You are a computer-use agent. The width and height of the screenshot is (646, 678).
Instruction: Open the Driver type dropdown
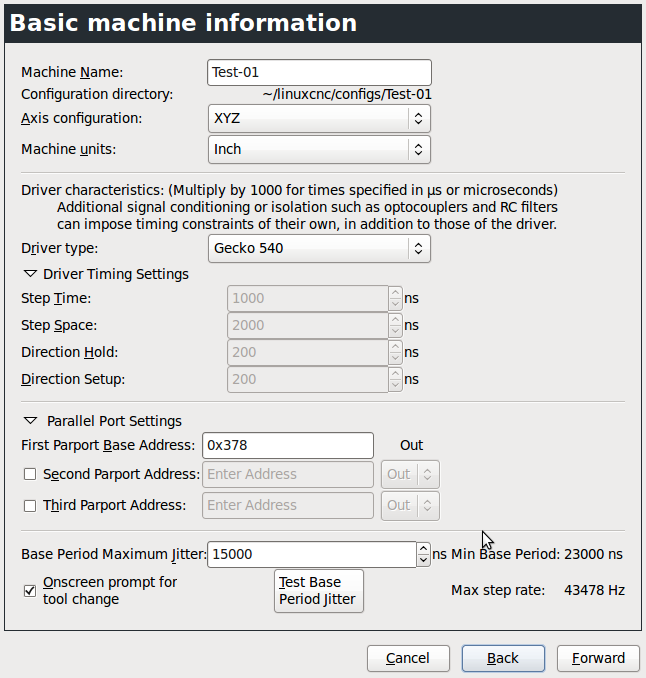coord(319,249)
